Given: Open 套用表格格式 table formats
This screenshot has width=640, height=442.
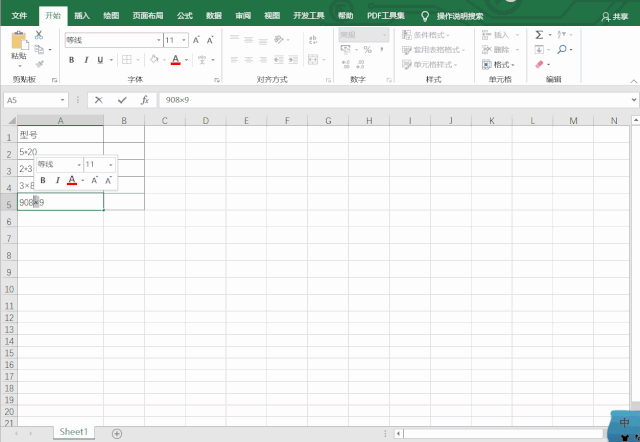Looking at the screenshot, I should click(x=433, y=49).
